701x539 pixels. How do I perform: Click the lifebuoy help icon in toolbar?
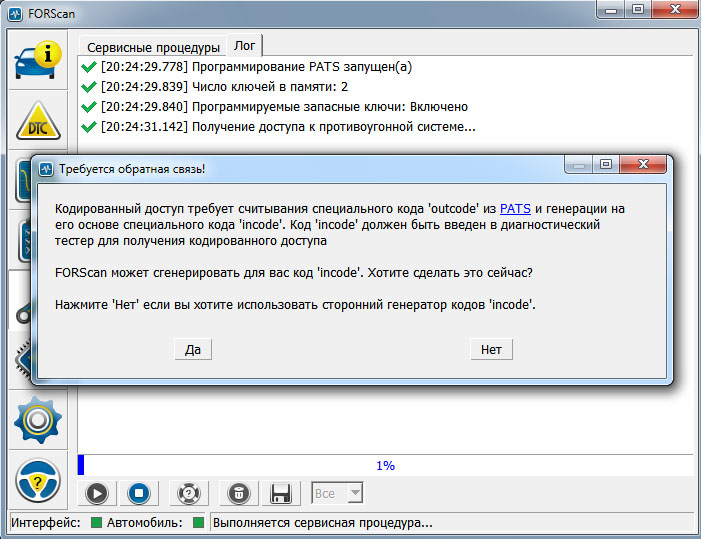point(187,493)
